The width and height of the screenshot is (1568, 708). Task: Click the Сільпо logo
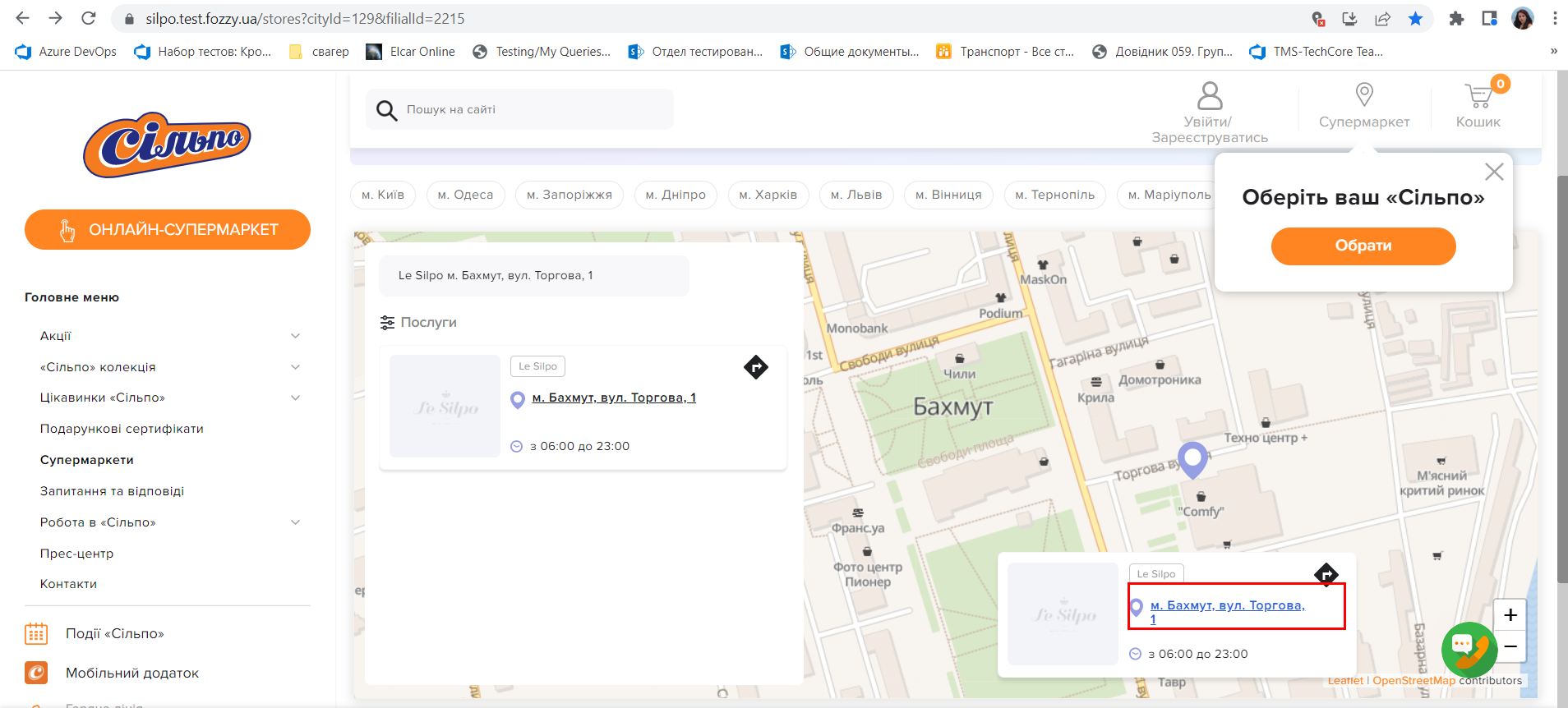167,145
